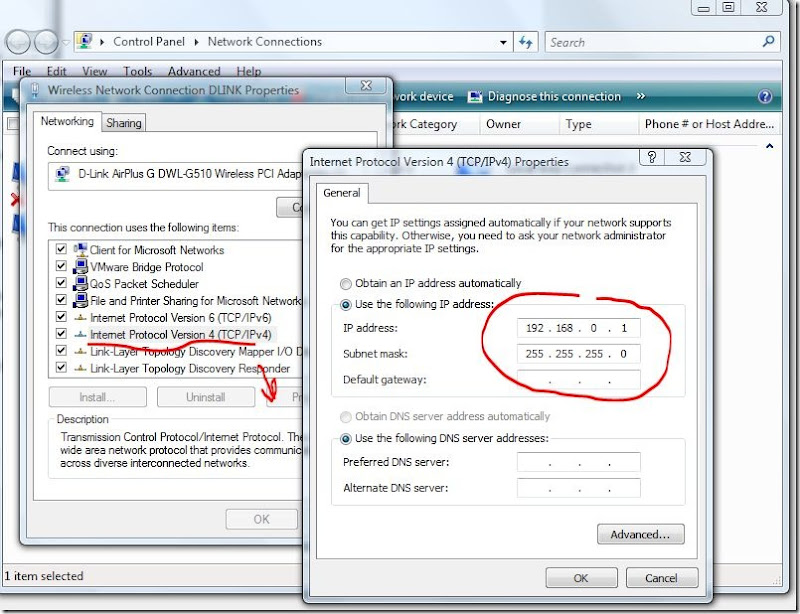Open the View menu
800x614 pixels.
tap(94, 71)
